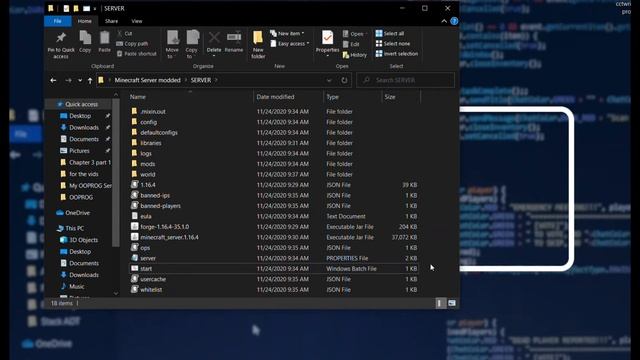Image resolution: width=640 pixels, height=360 pixels.
Task: Select Downloads under Quick access
Action: [x=84, y=127]
